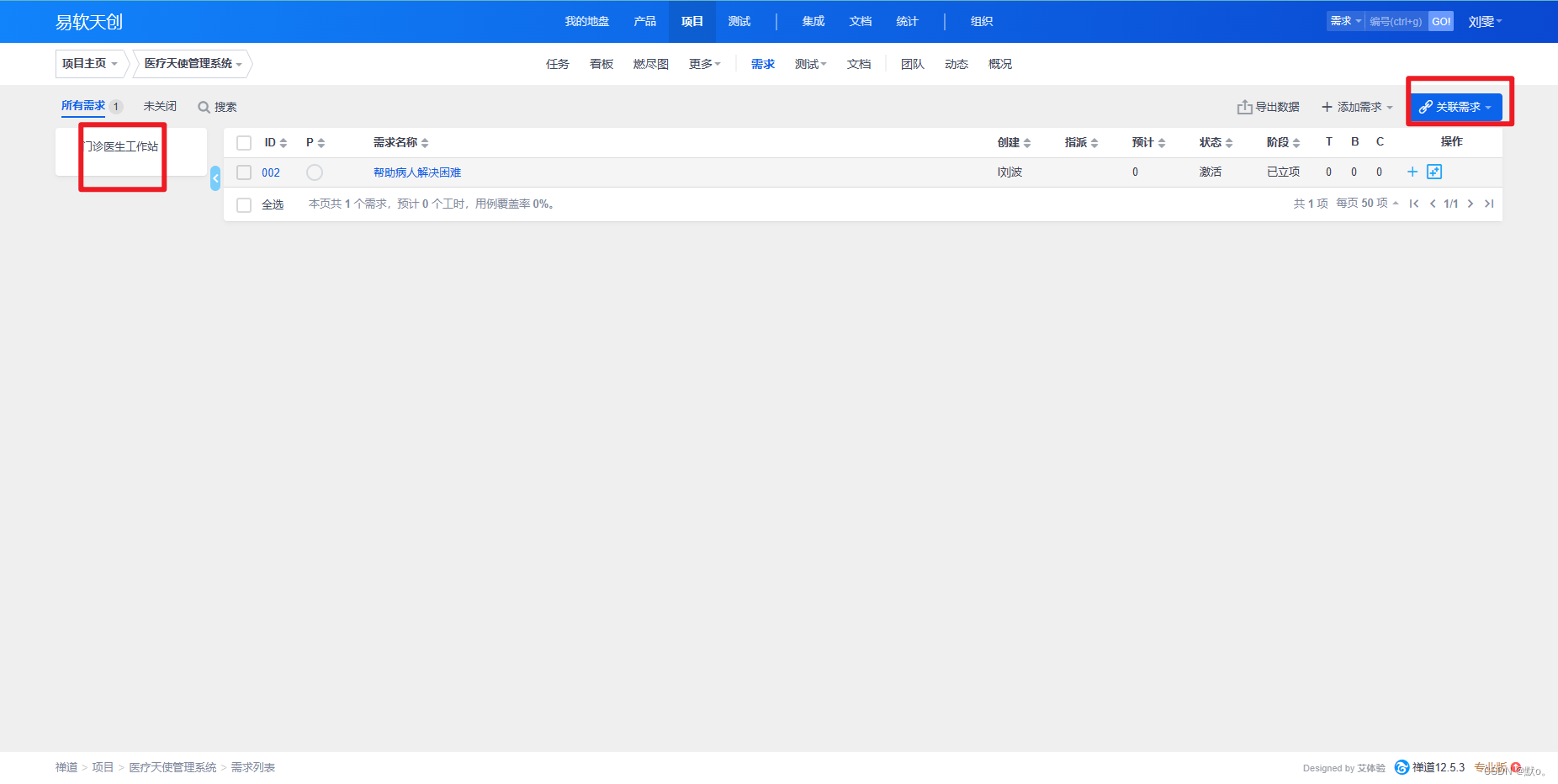This screenshot has height=784, width=1558.
Task: Expand the 更多 menu
Action: (705, 64)
